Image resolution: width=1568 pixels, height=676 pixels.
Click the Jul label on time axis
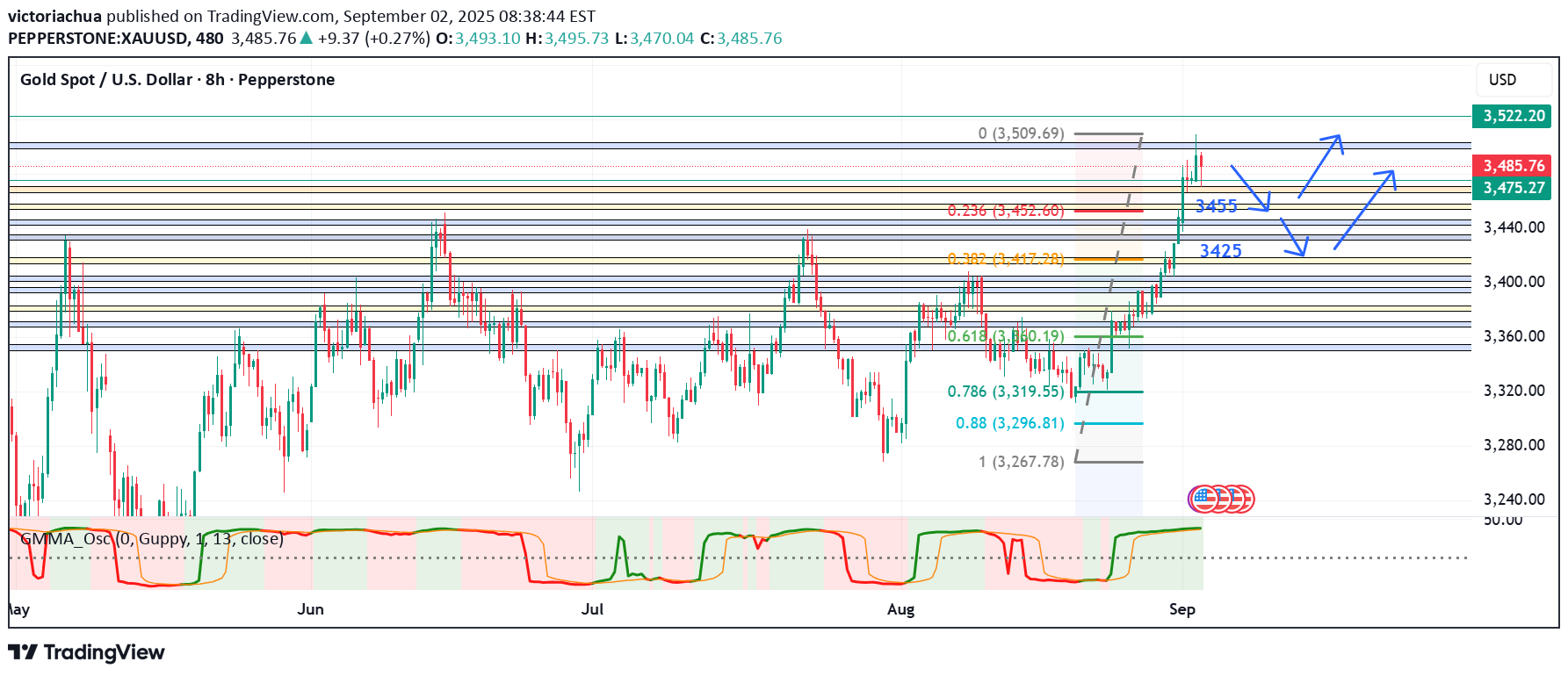click(592, 609)
